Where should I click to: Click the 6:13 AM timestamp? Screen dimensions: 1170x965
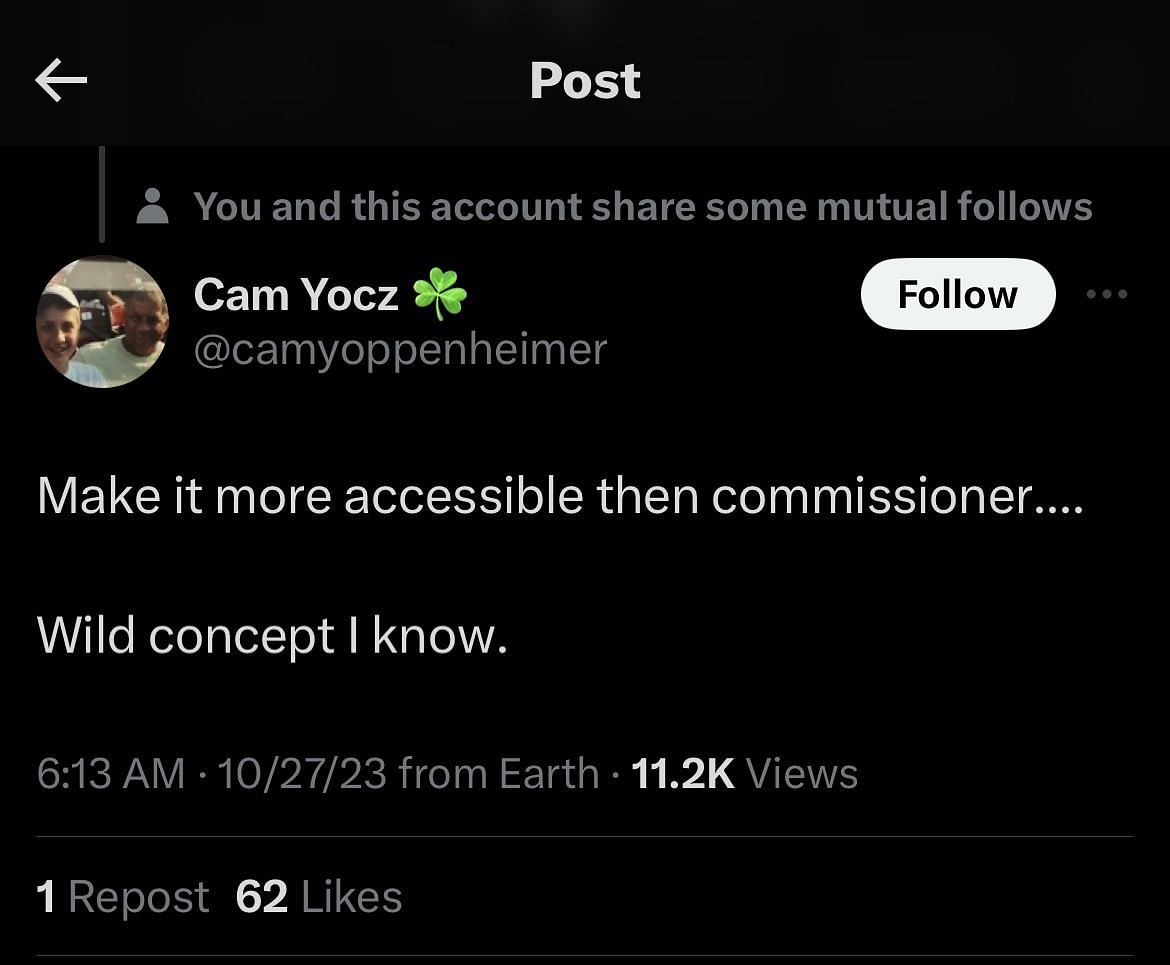(x=111, y=773)
